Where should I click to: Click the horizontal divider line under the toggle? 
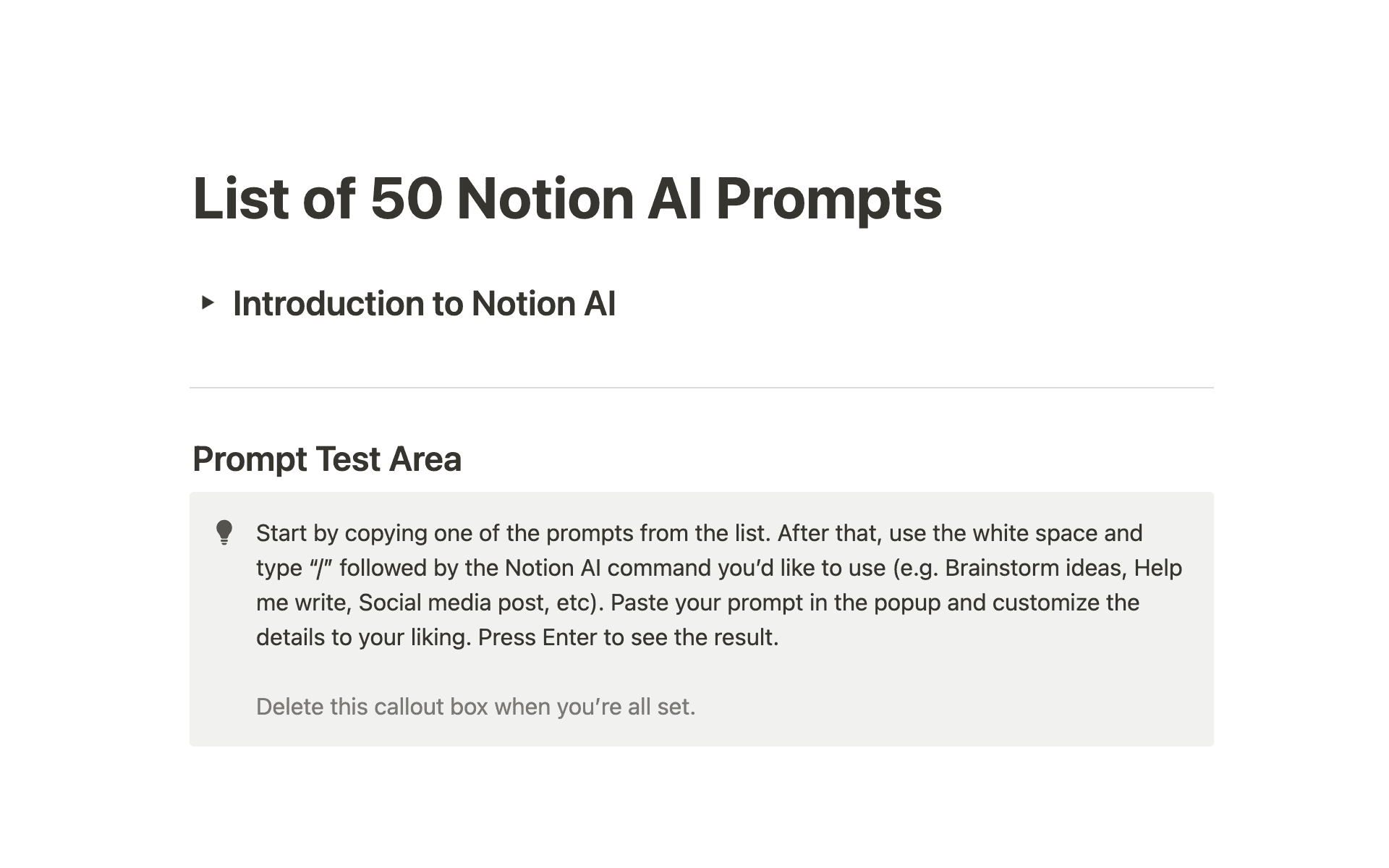click(701, 388)
